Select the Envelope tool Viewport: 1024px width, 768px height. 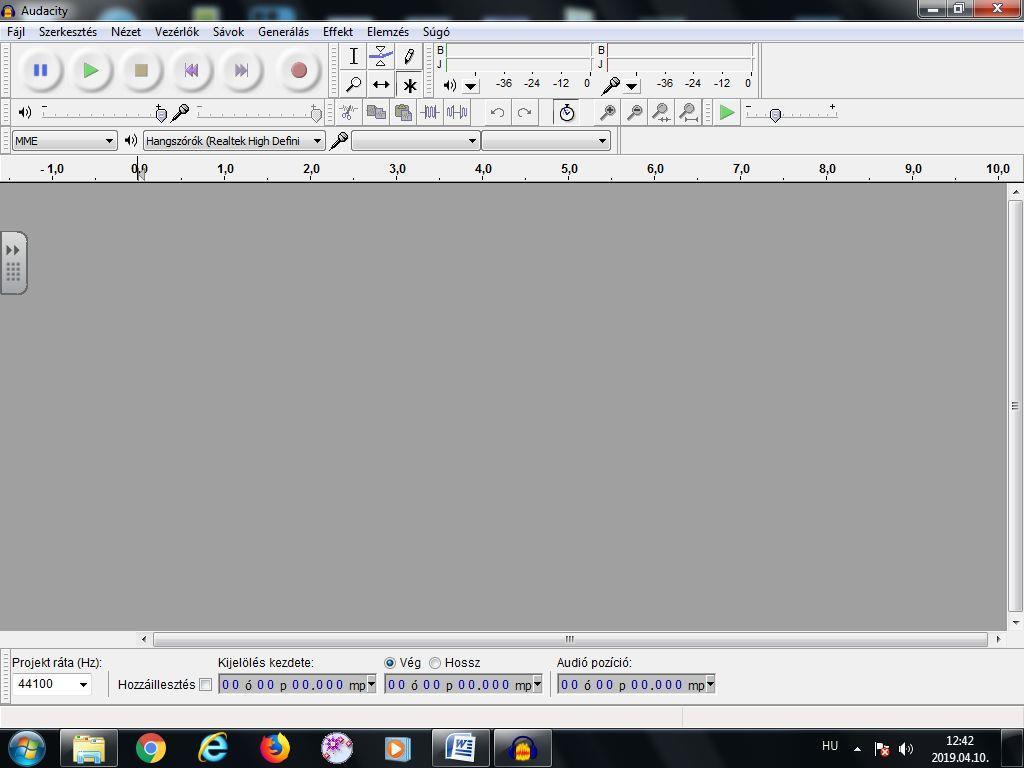point(381,56)
